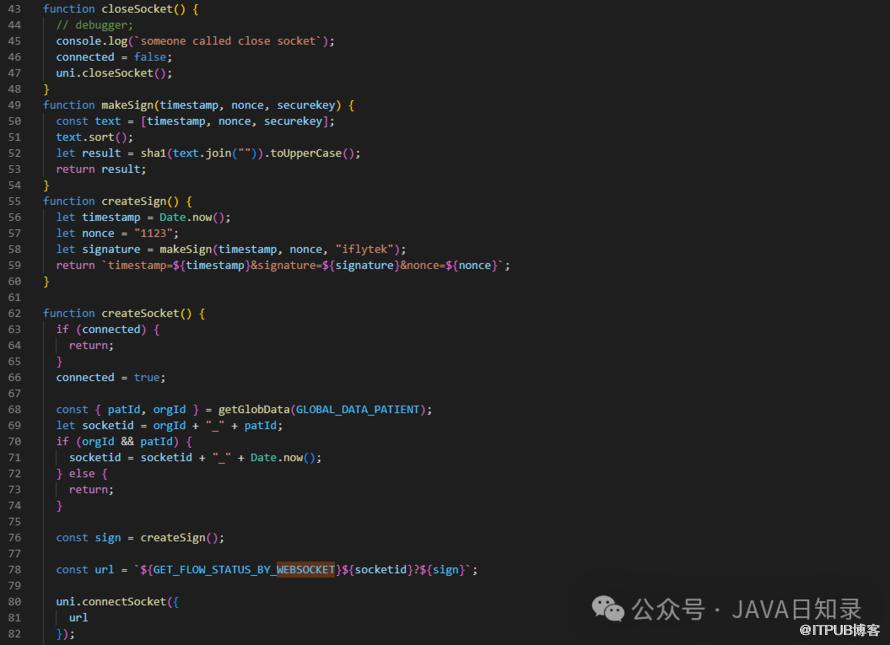The height and width of the screenshot is (645, 890).
Task: Click the connected = true statement
Action: pos(111,378)
